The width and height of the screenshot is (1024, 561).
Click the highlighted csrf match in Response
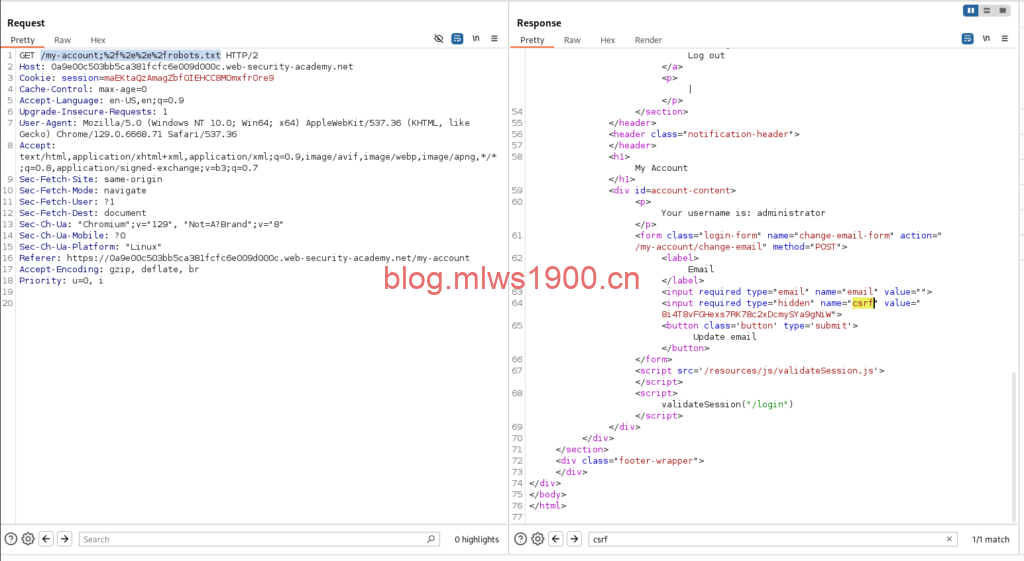click(x=863, y=303)
